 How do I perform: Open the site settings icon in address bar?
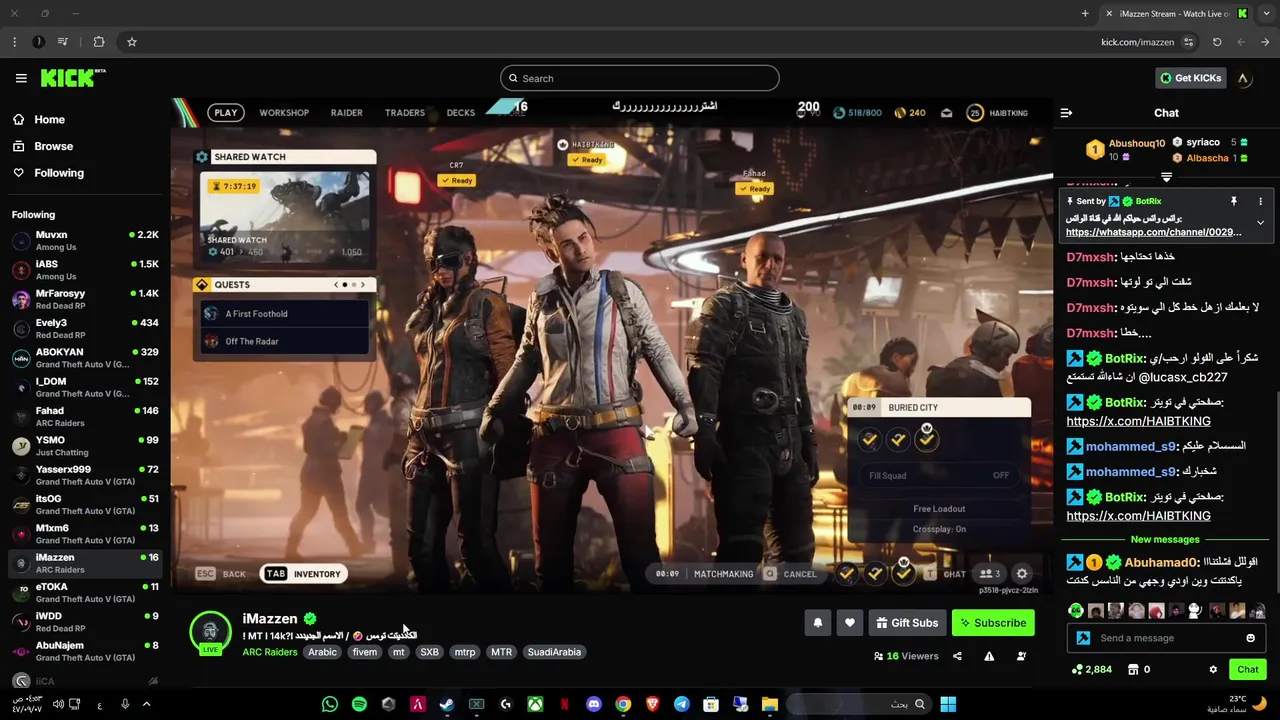1188,42
